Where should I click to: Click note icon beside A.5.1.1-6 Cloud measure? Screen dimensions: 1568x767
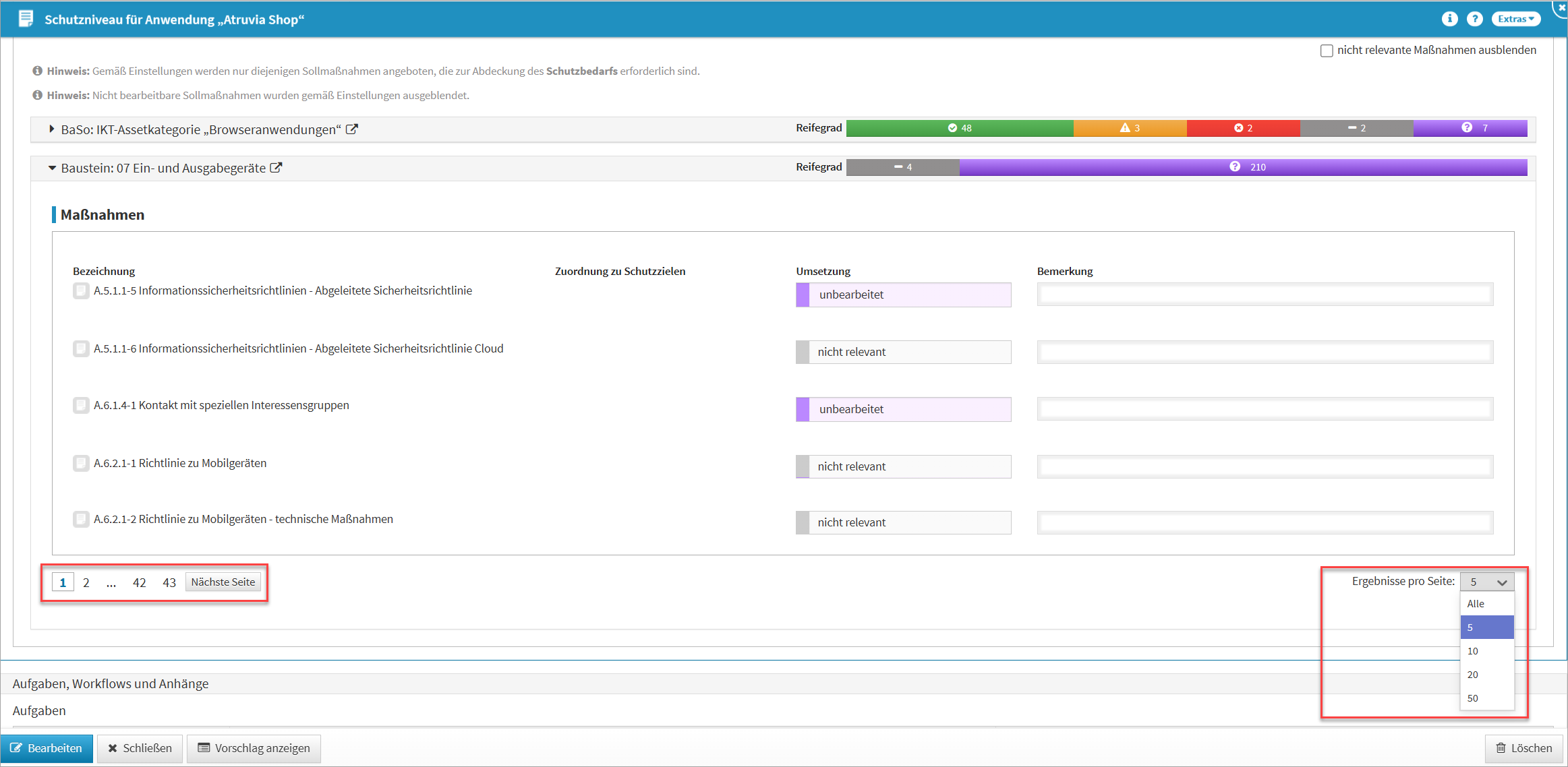[81, 348]
